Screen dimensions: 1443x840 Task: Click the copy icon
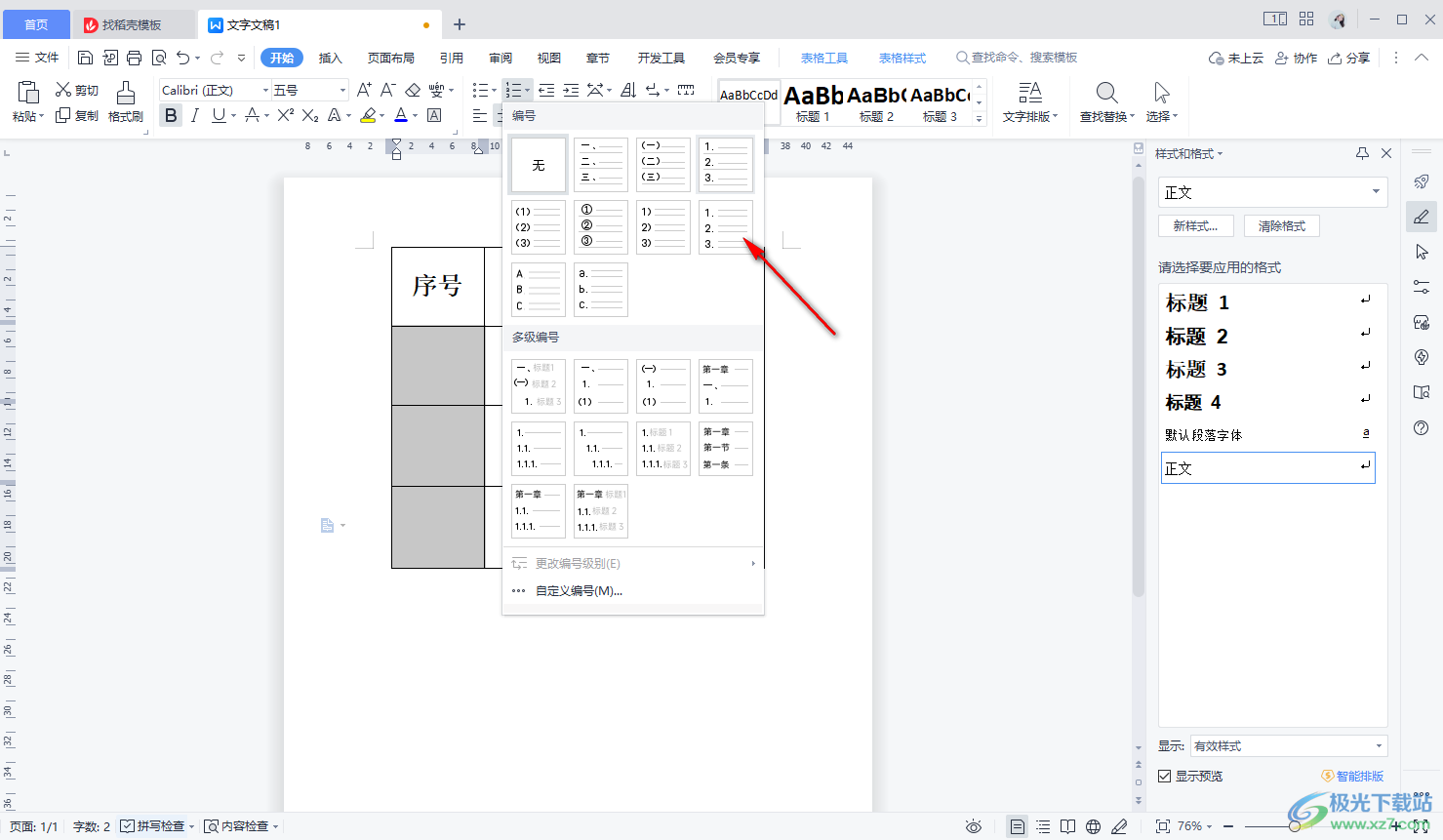coord(63,115)
